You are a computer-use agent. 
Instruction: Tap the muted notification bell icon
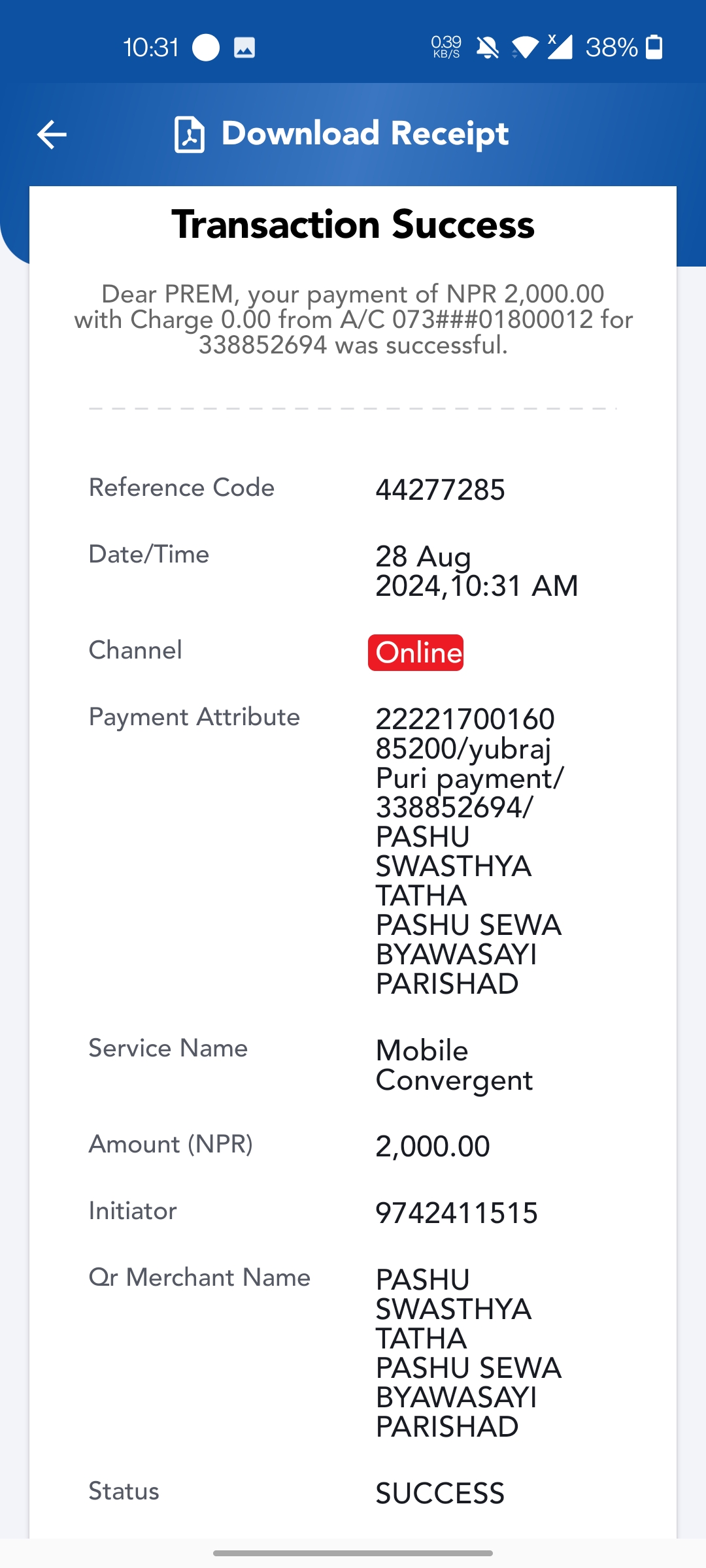click(x=487, y=47)
